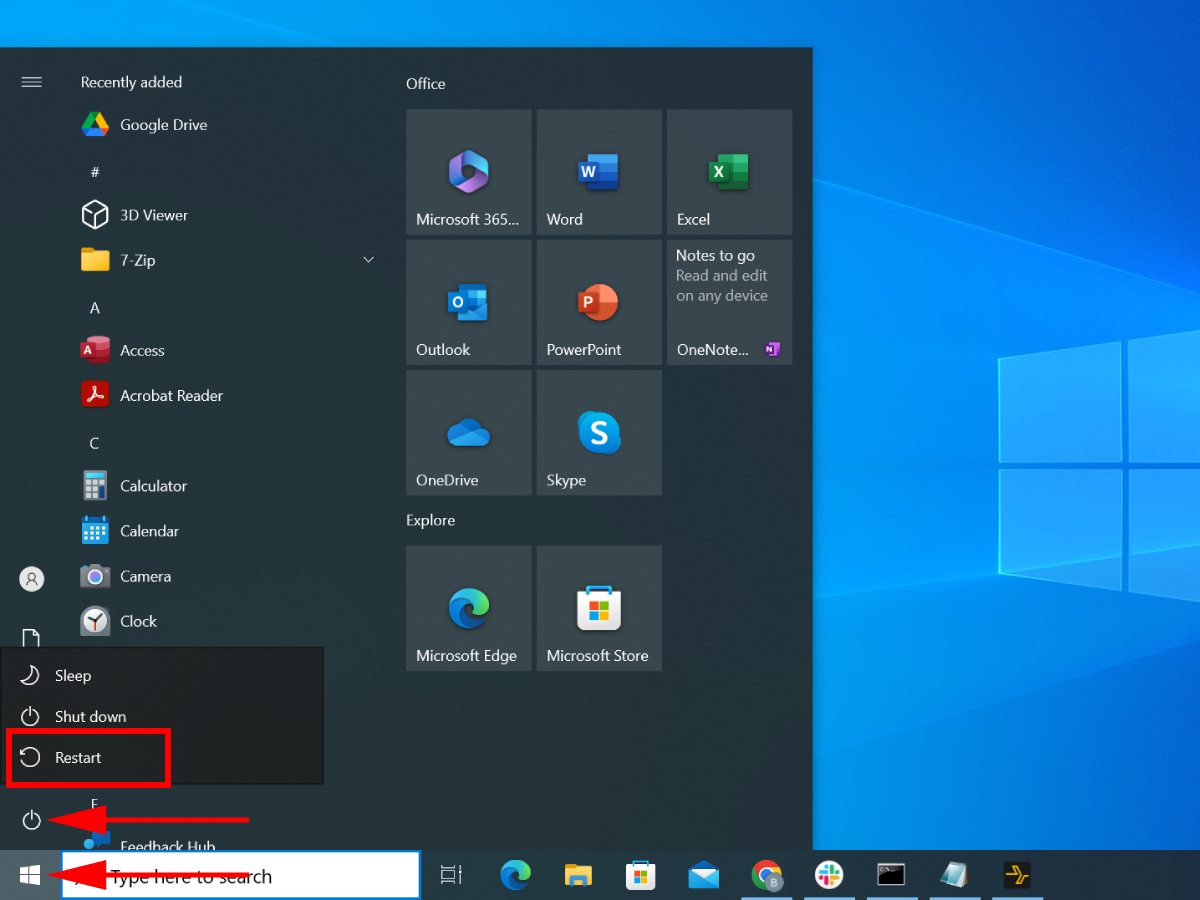
Task: Open Task View on taskbar
Action: click(x=452, y=876)
